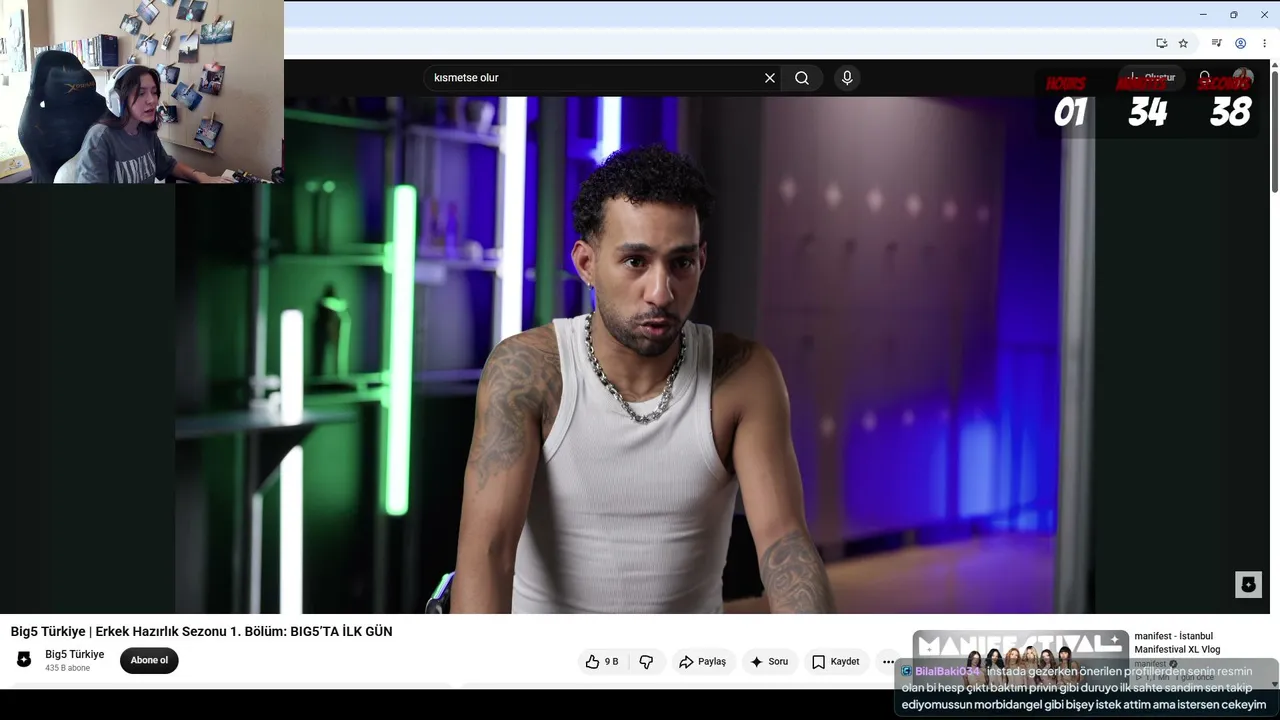Viewport: 1280px width, 720px height.
Task: Click the Soru ask button
Action: pyautogui.click(x=769, y=661)
